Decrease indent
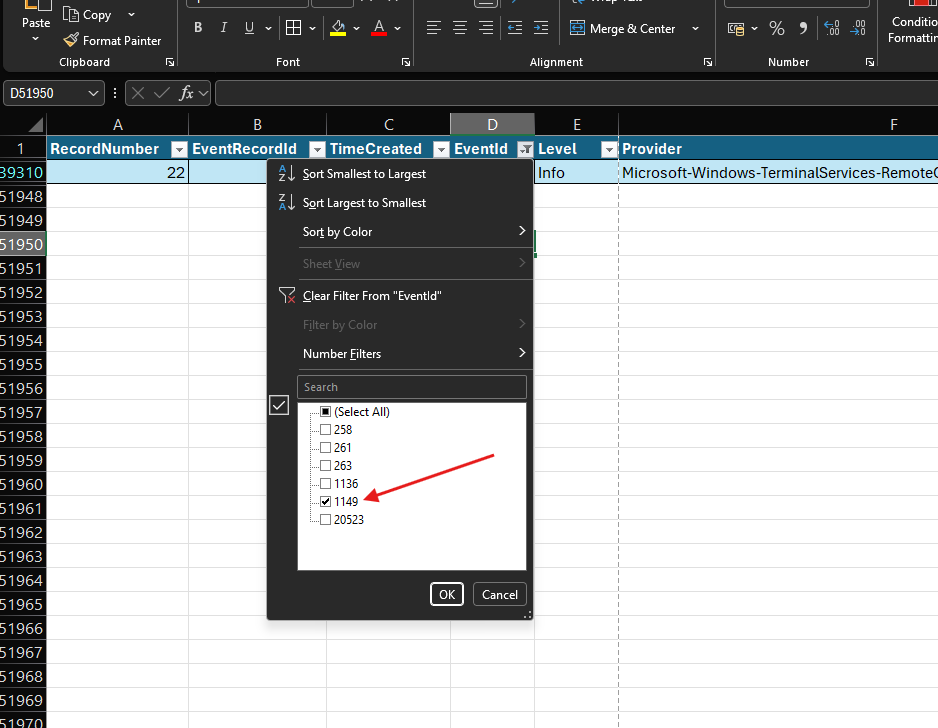This screenshot has width=938, height=728. (514, 28)
